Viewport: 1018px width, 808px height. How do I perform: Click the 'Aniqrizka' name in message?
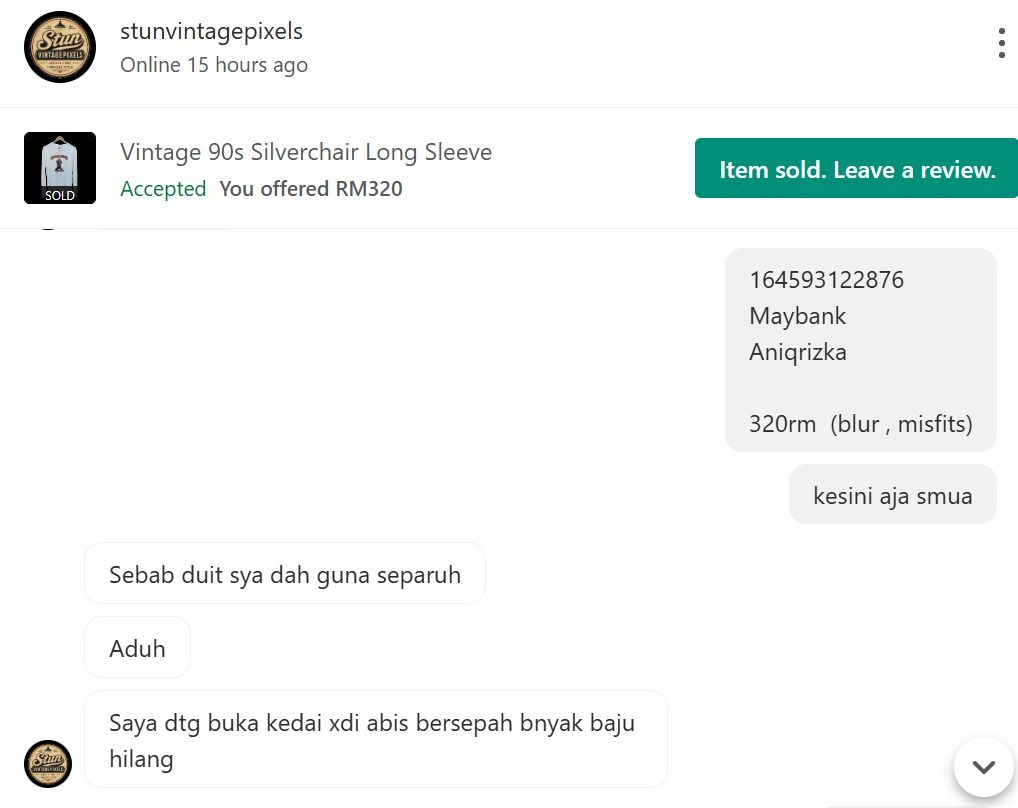(x=798, y=352)
